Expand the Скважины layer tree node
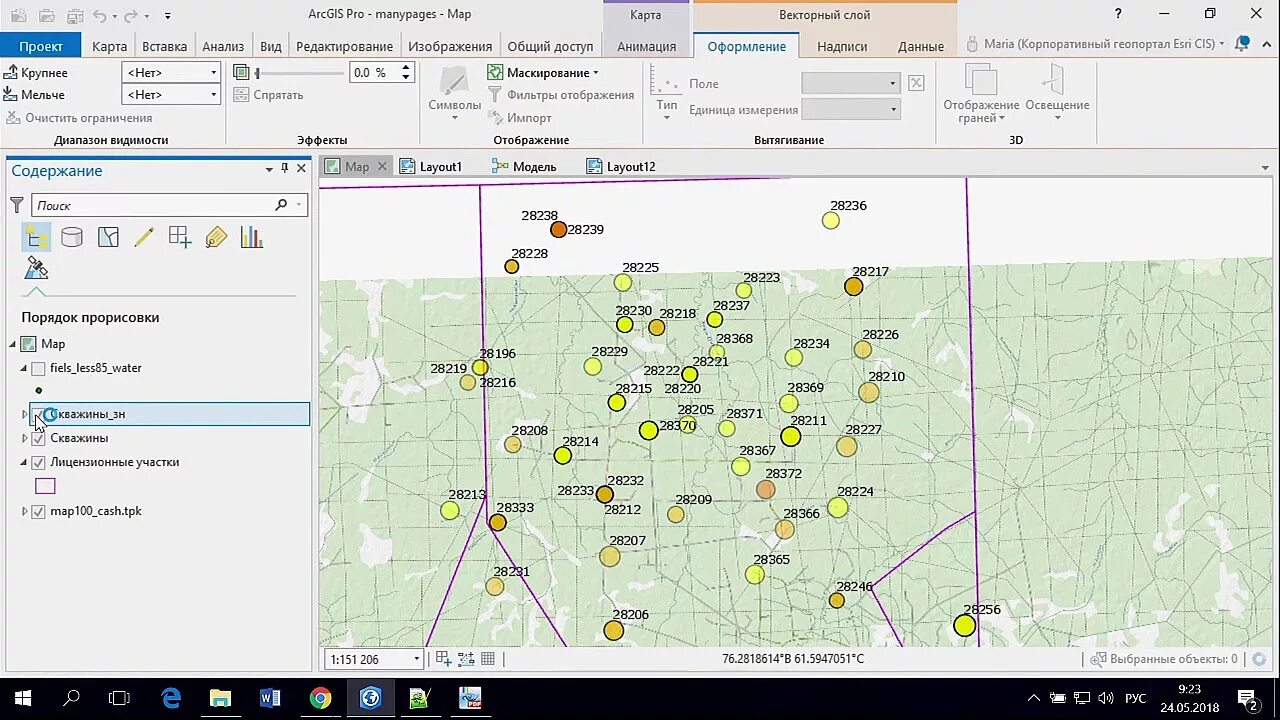 click(24, 438)
